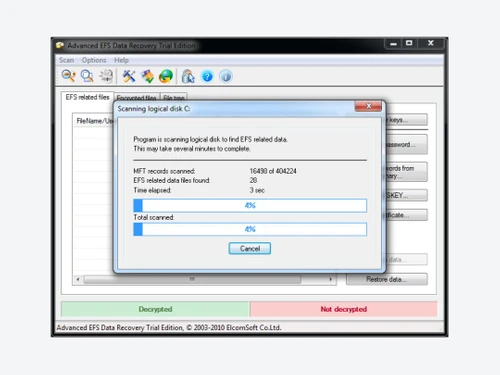Click the blue info about icon
The width and height of the screenshot is (500, 375).
click(x=226, y=76)
